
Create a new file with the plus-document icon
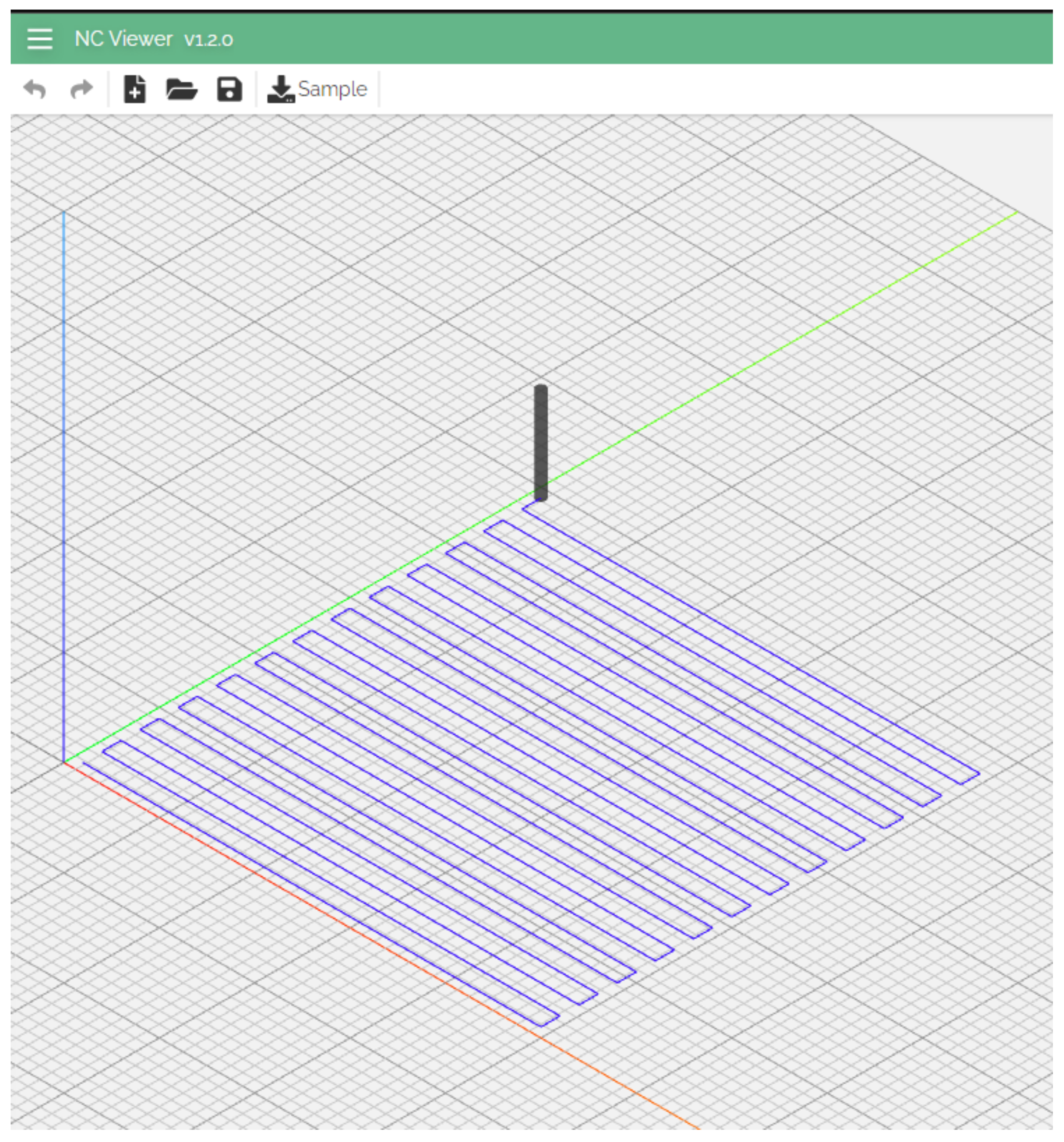[135, 89]
